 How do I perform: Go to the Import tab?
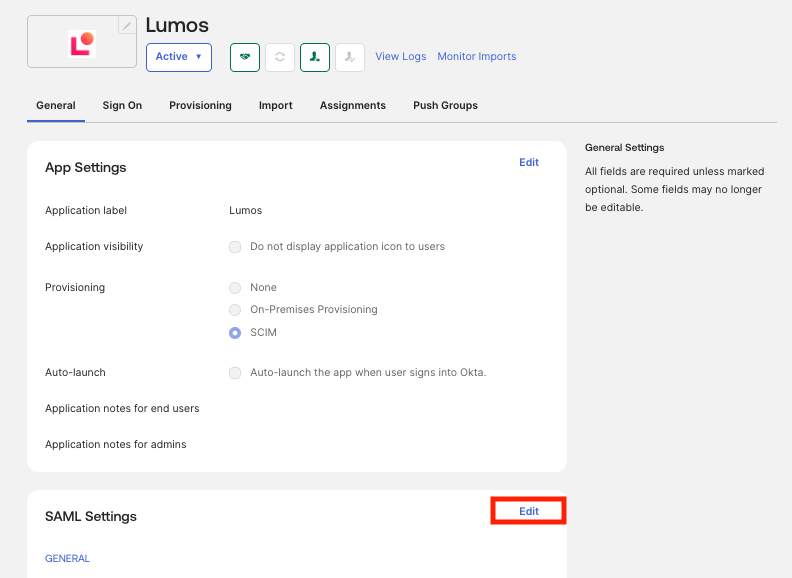pos(276,106)
